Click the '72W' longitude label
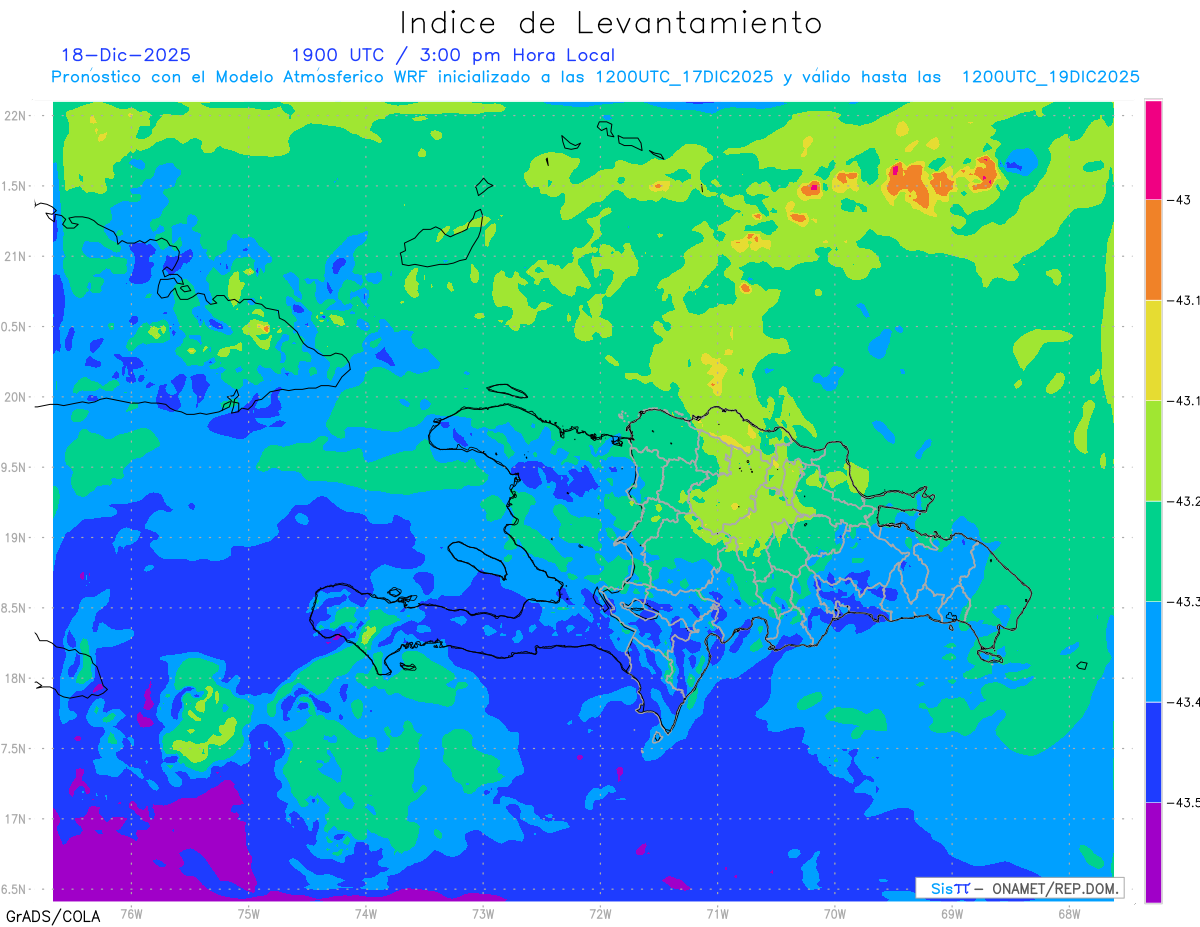 [600, 913]
